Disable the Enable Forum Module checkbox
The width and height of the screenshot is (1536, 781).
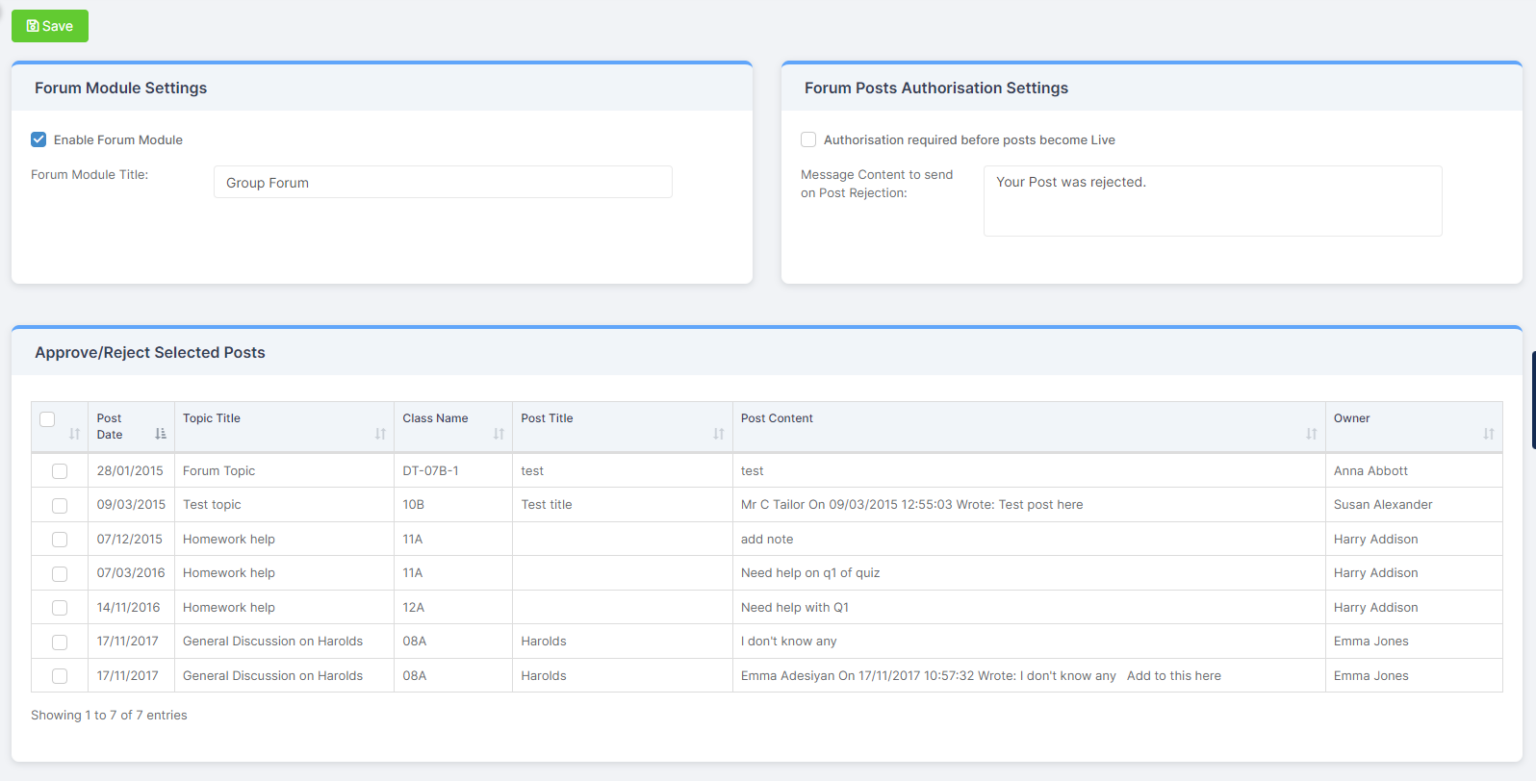click(x=38, y=139)
